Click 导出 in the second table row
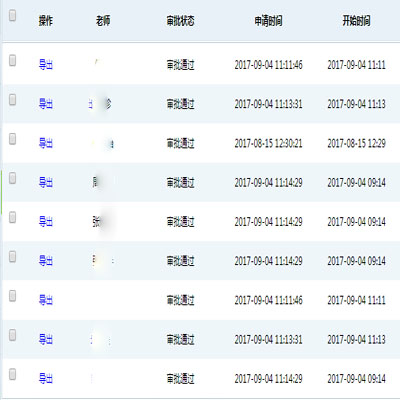The width and height of the screenshot is (400, 400). click(46, 104)
